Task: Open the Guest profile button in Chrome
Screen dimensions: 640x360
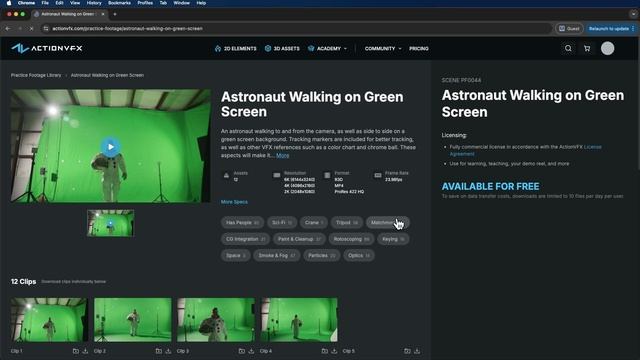Action: (569, 29)
